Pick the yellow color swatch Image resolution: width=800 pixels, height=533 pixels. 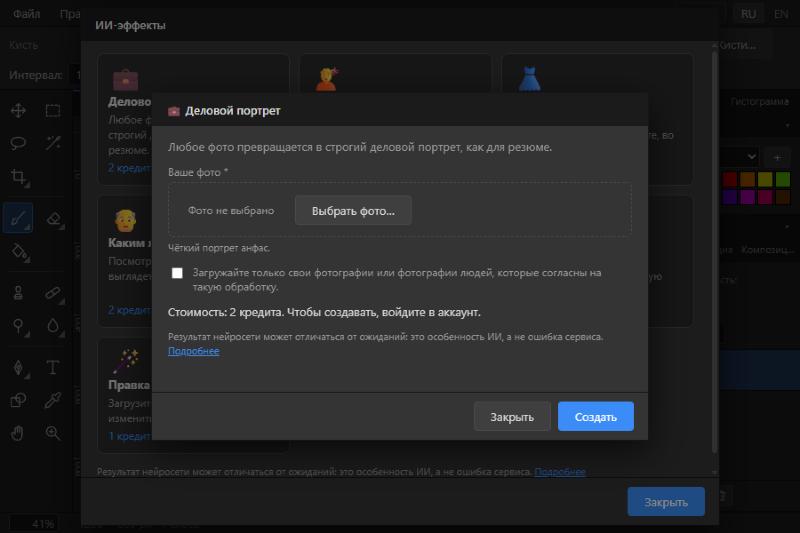(765, 179)
